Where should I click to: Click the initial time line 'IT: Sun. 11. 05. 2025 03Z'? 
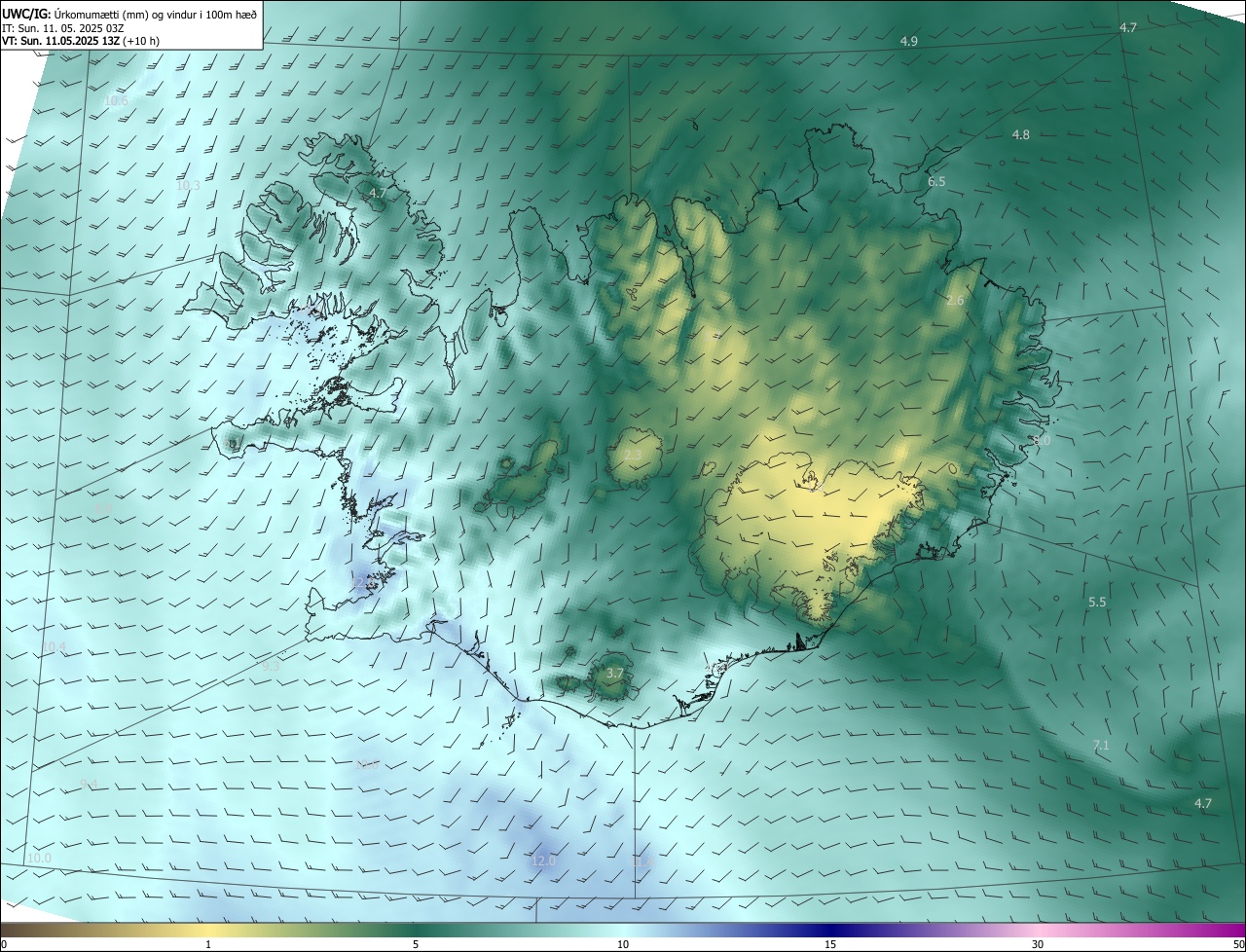62,28
